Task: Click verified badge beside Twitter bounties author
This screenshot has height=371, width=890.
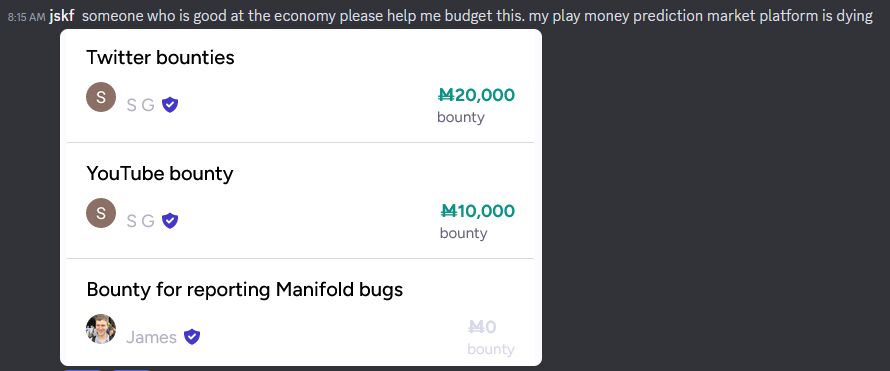Action: click(170, 105)
